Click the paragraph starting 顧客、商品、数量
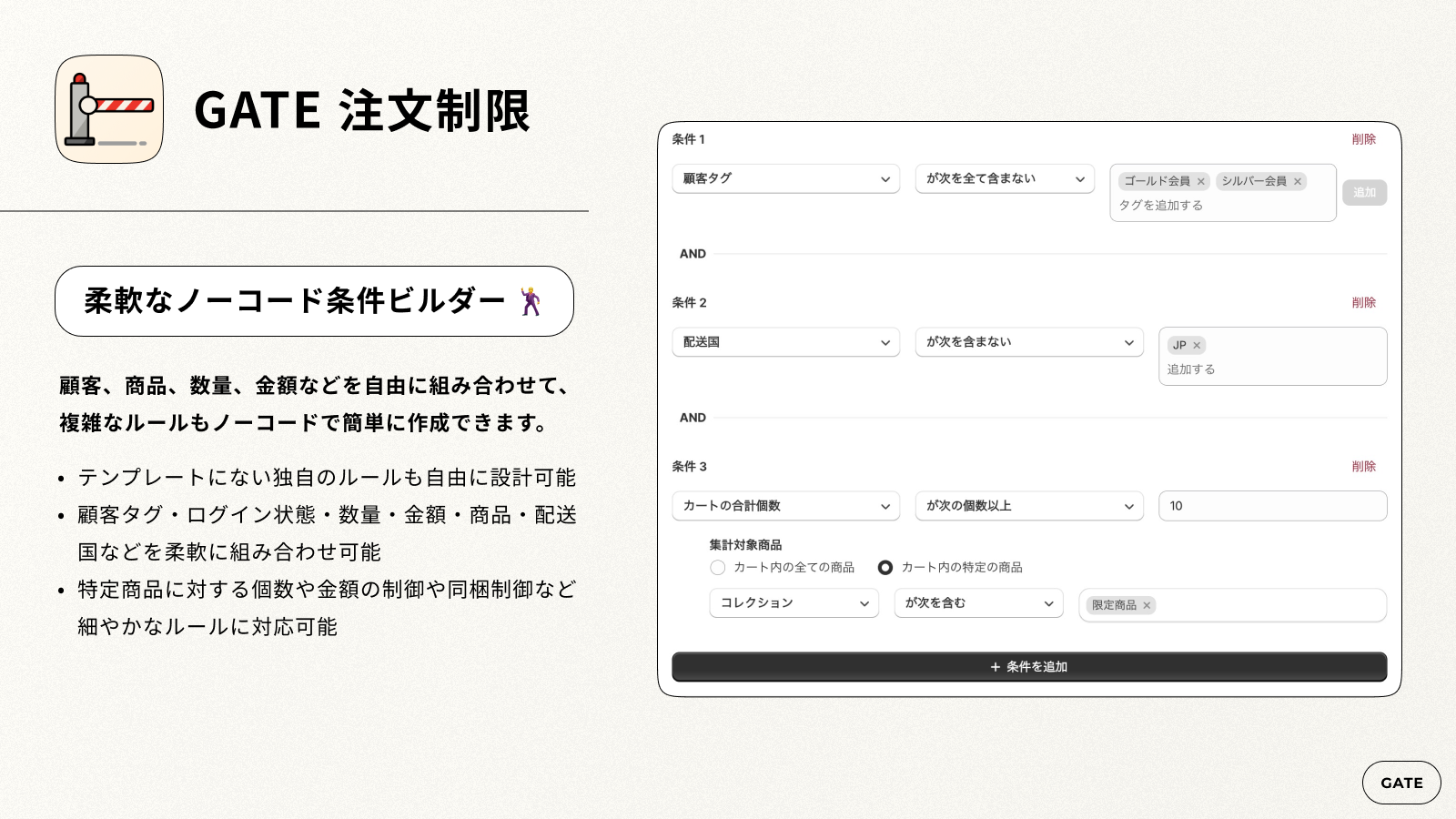Image resolution: width=1456 pixels, height=819 pixels. [x=315, y=404]
